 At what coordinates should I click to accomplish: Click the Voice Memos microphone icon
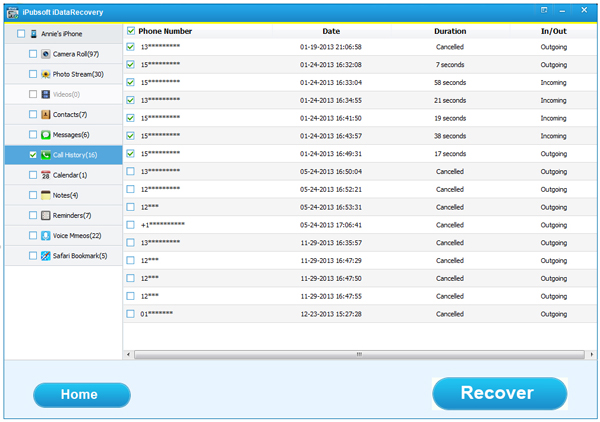tap(46, 236)
